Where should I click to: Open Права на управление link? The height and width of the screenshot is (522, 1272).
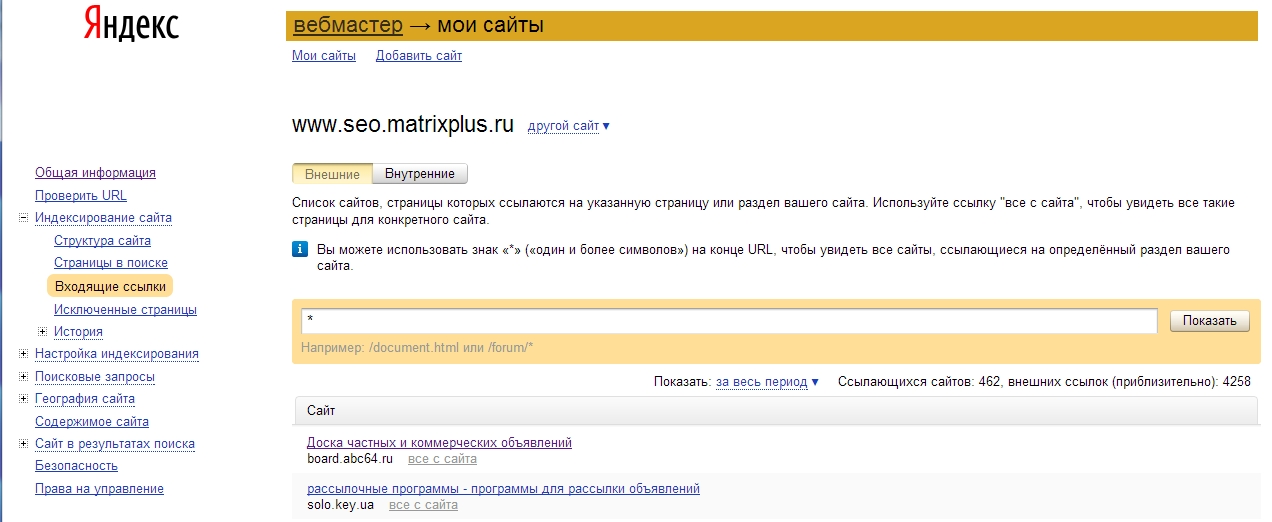tap(99, 489)
